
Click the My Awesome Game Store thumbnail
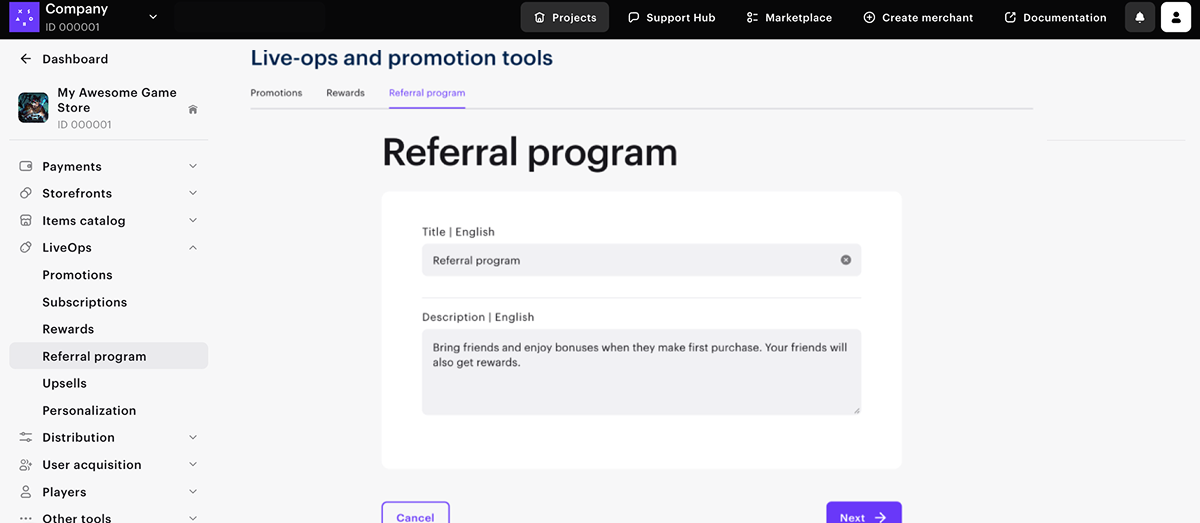33,108
